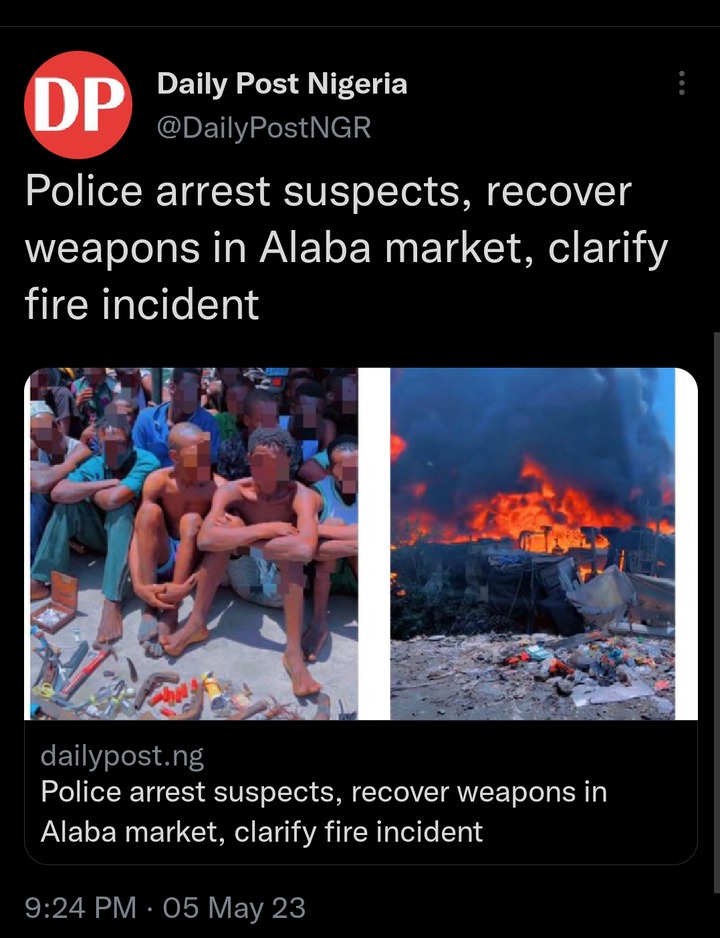Open the Daily Post Nigeria DP avatar
Screen dimensions: 720x938
coord(78,105)
